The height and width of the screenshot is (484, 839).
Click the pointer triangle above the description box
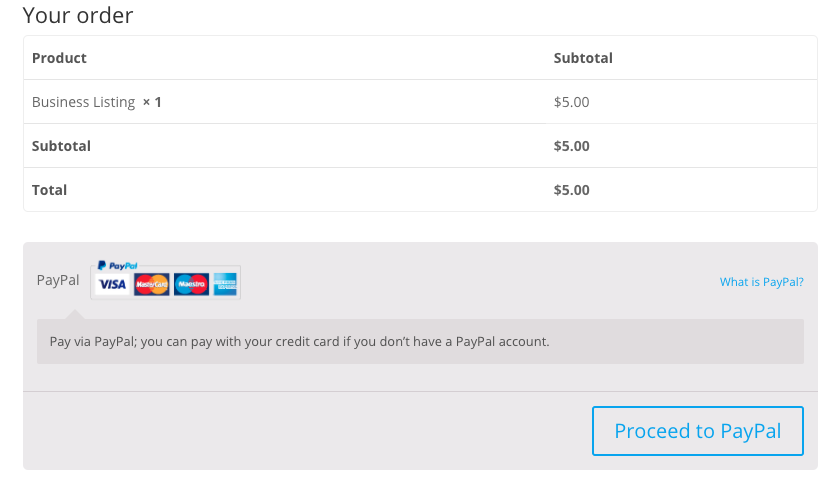(75, 314)
